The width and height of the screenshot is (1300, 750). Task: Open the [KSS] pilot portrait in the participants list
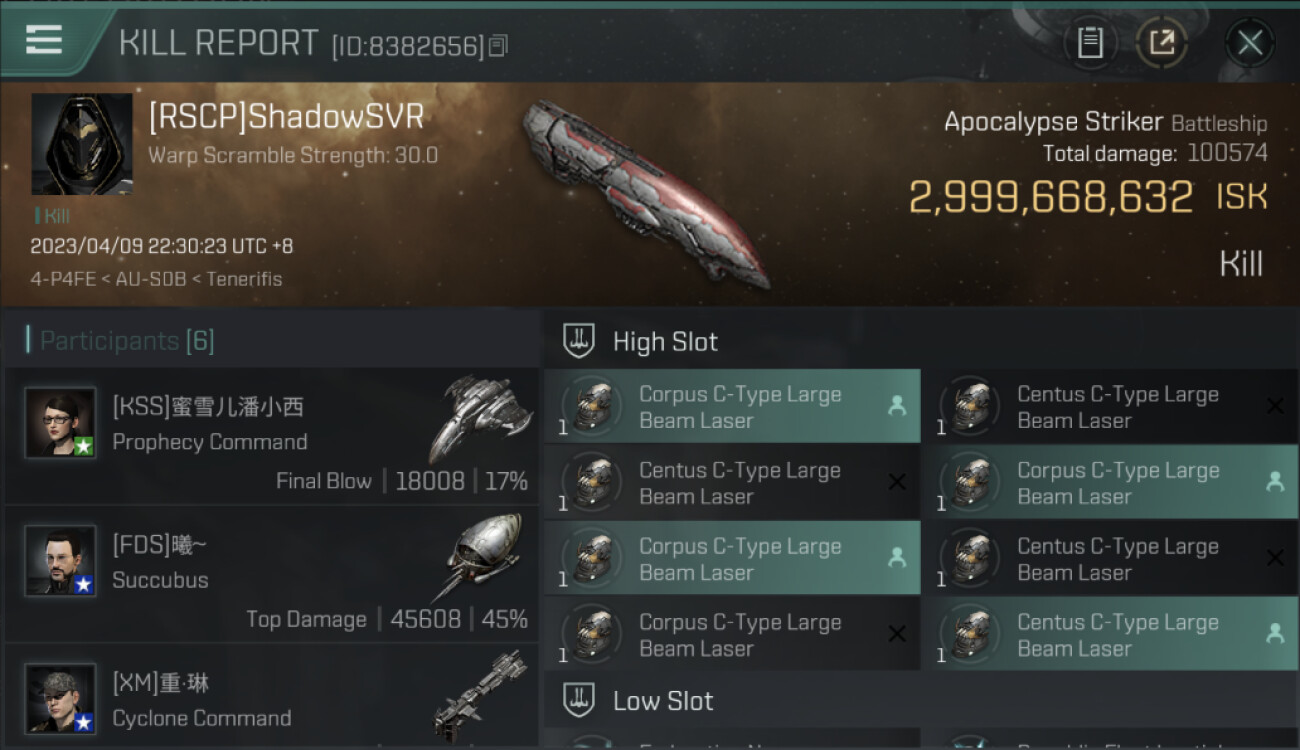click(61, 423)
